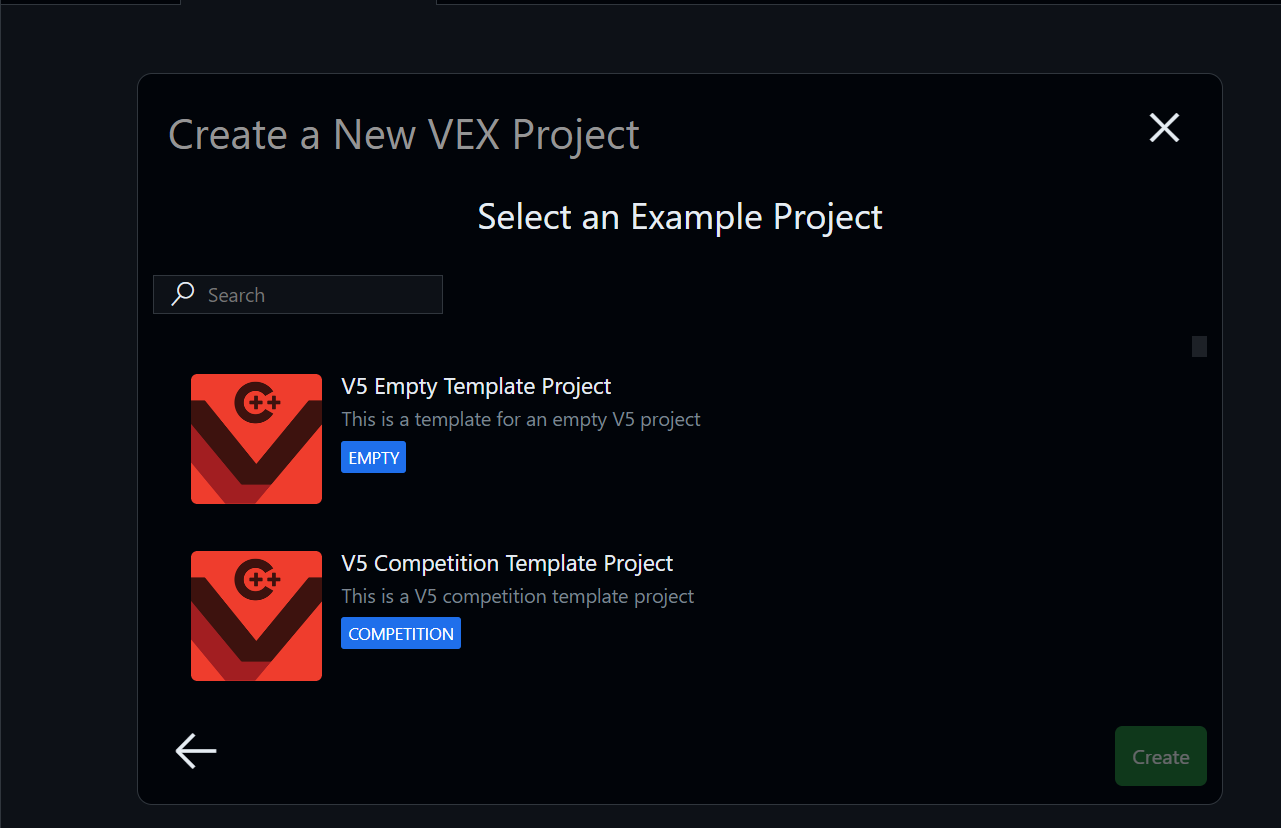Viewport: 1281px width, 828px height.
Task: Select the V5 Empty Template Project thumbnail
Action: [256, 439]
